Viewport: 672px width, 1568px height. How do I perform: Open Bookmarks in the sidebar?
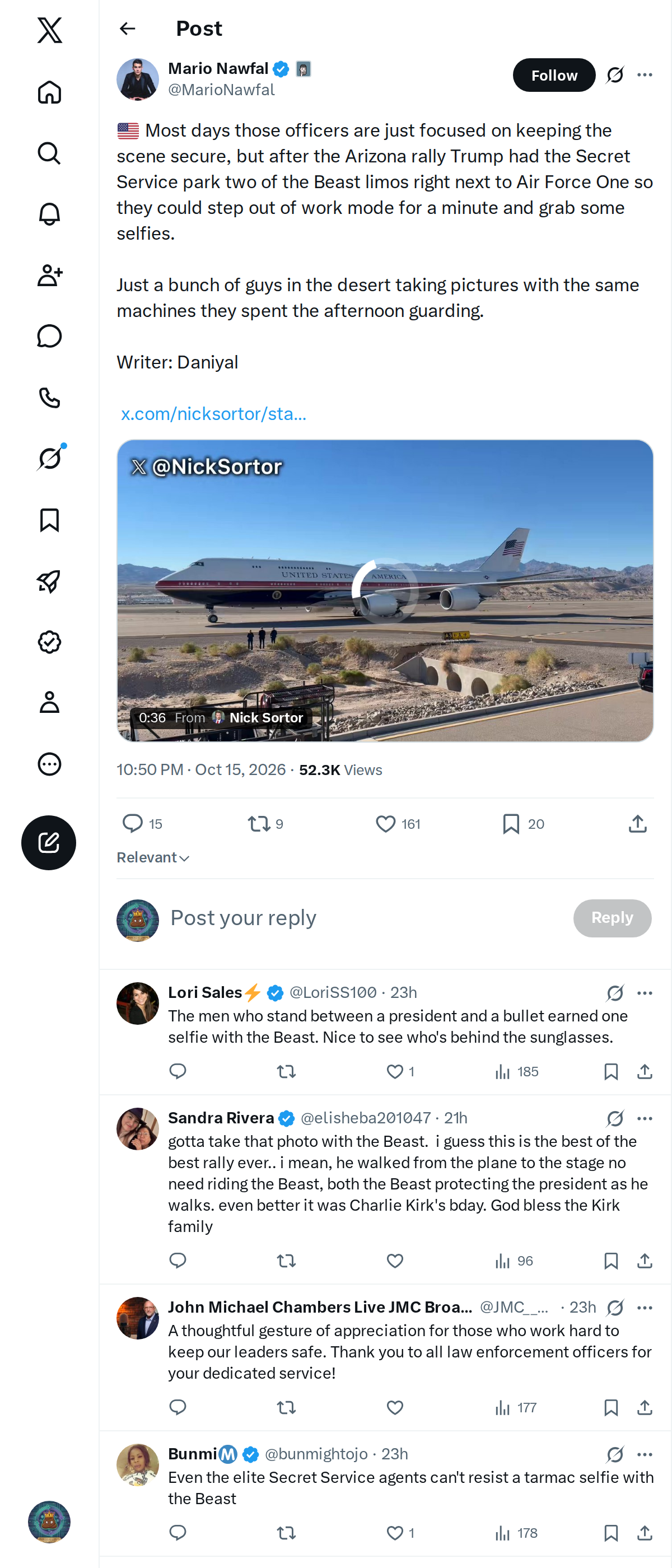click(x=49, y=520)
